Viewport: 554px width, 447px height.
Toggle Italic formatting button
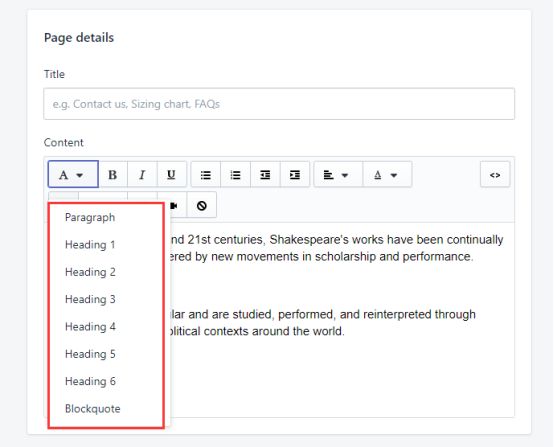142,175
